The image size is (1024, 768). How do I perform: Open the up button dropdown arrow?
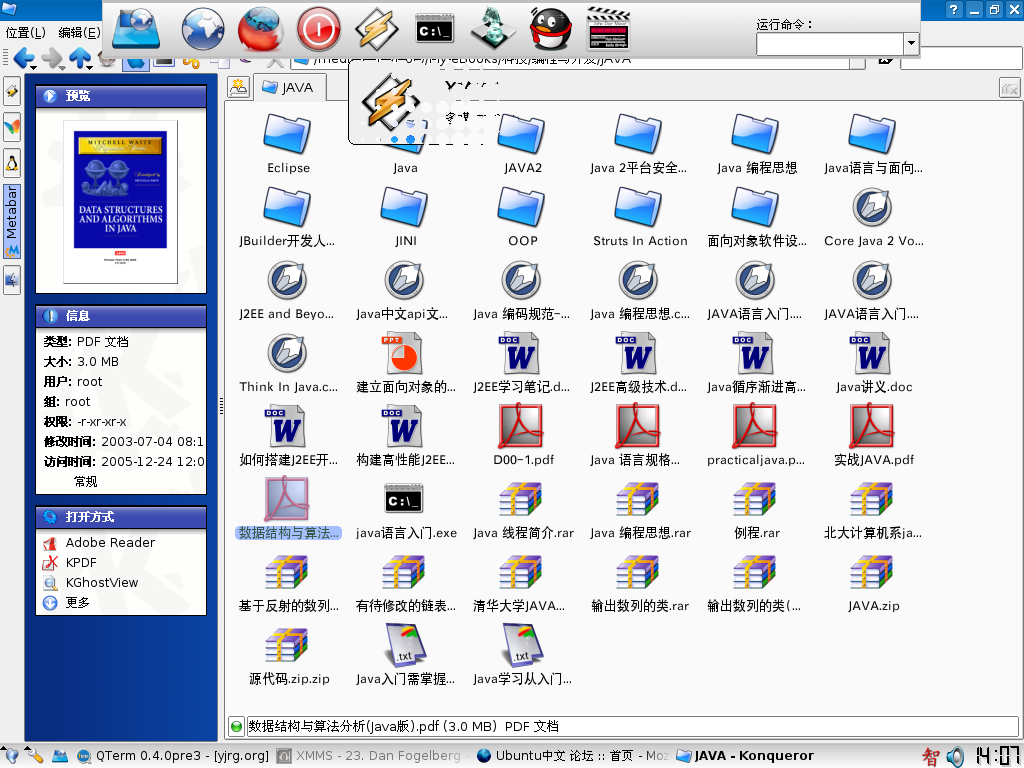pyautogui.click(x=91, y=66)
